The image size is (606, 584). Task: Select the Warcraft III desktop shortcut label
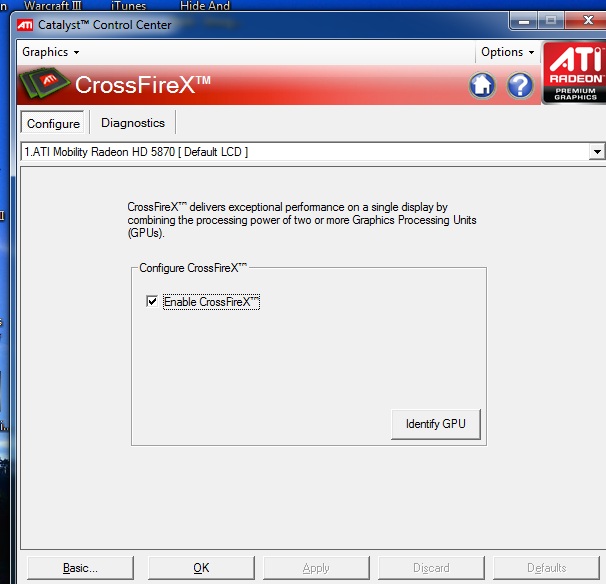coord(53,5)
